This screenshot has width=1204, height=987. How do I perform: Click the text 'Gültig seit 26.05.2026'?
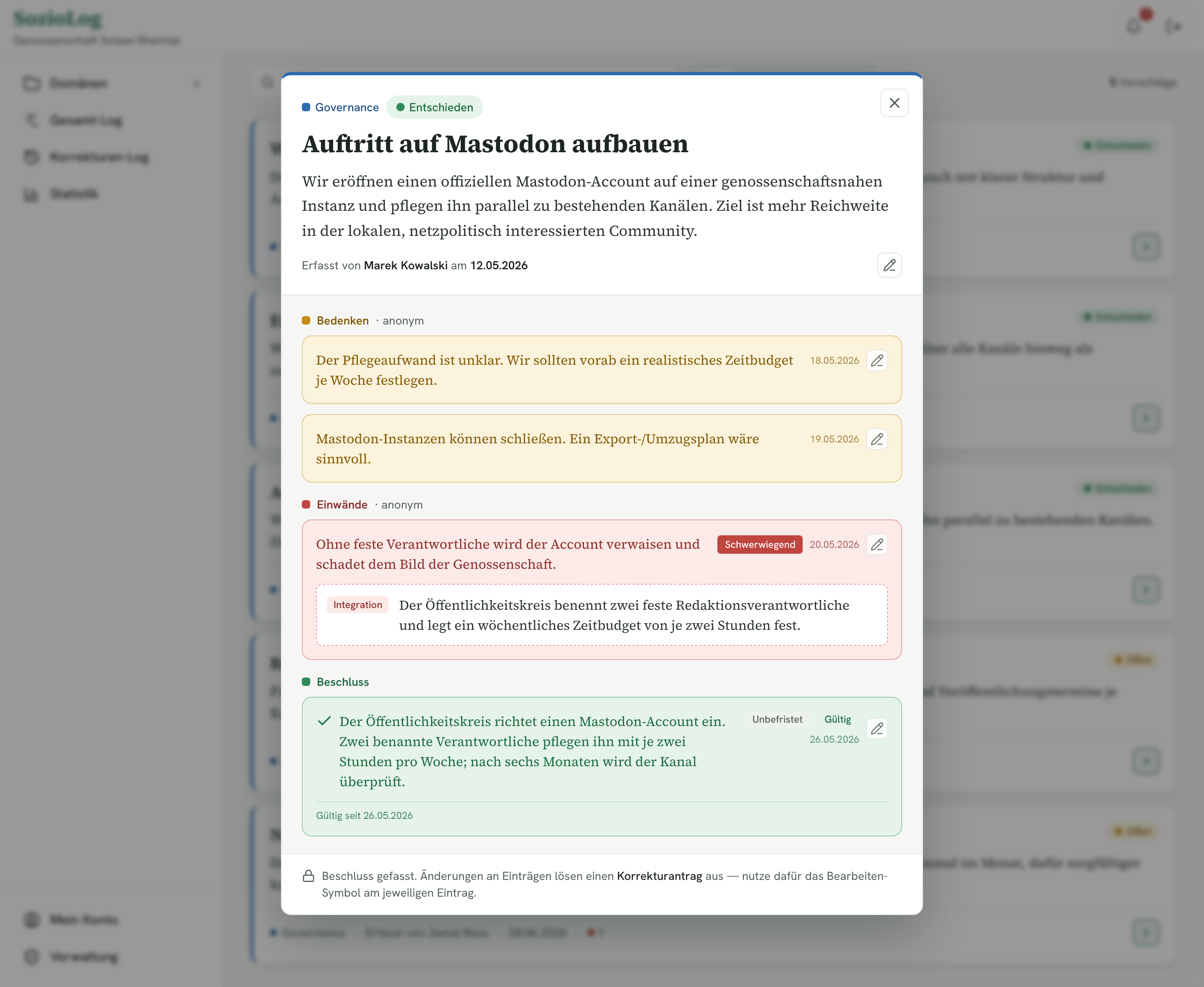(x=364, y=815)
